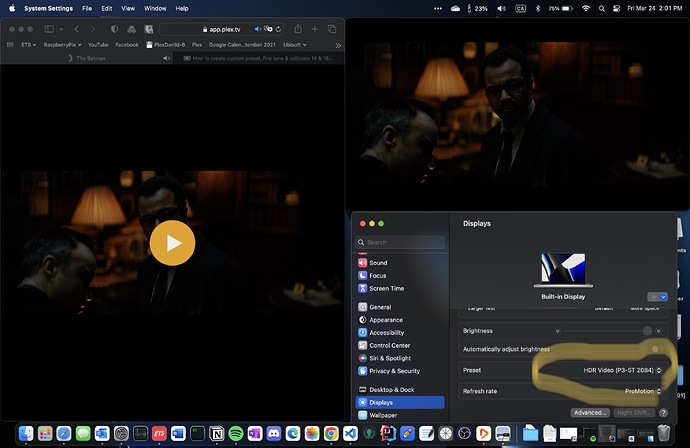Select Siri & Spotlight in sidebar
Image resolution: width=690 pixels, height=448 pixels.
[x=400, y=358]
